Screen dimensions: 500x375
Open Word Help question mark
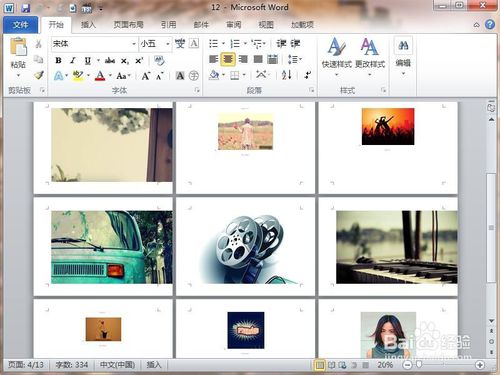tap(490, 25)
